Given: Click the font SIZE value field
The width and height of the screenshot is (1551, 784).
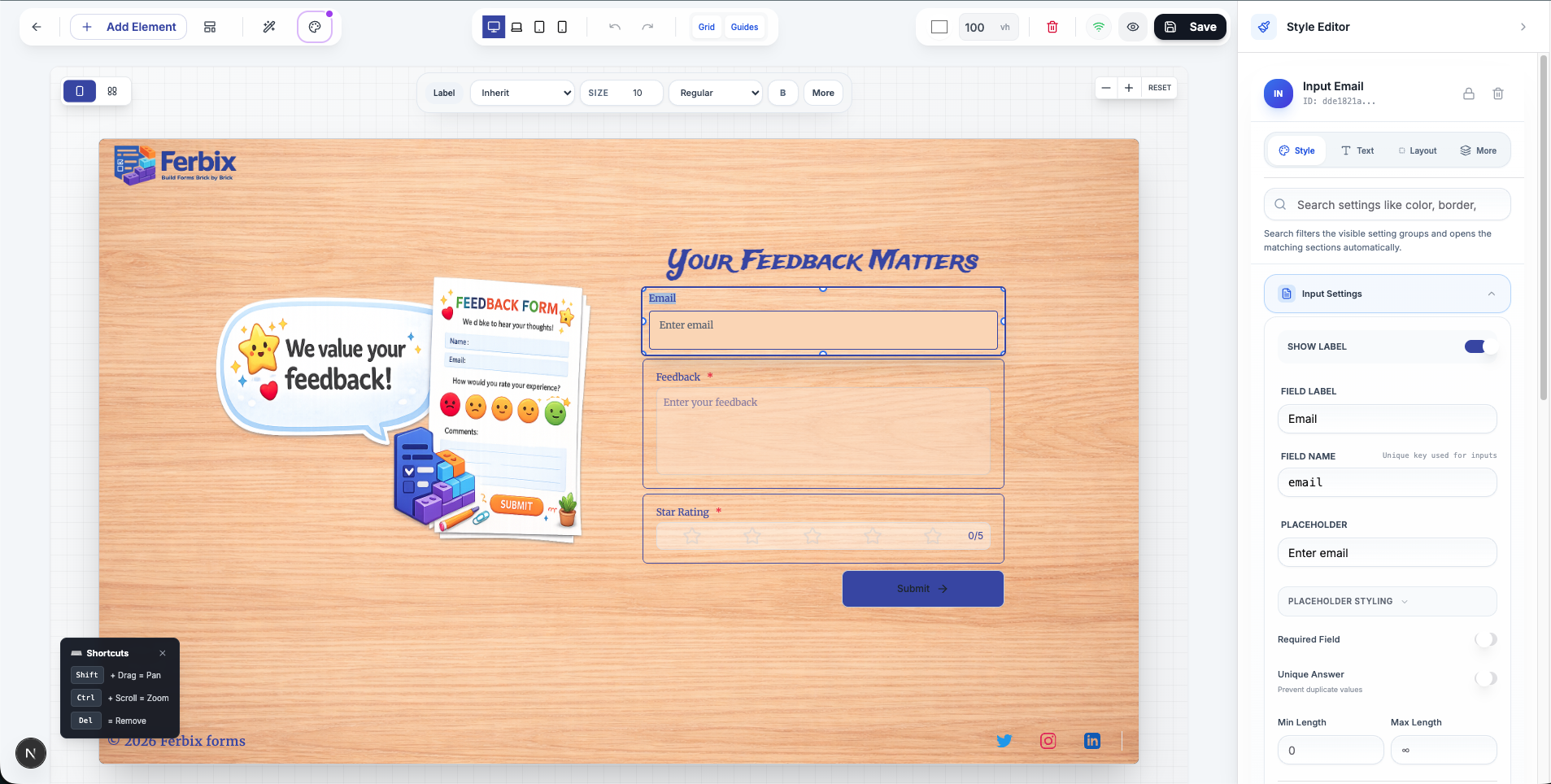Looking at the screenshot, I should coord(637,93).
